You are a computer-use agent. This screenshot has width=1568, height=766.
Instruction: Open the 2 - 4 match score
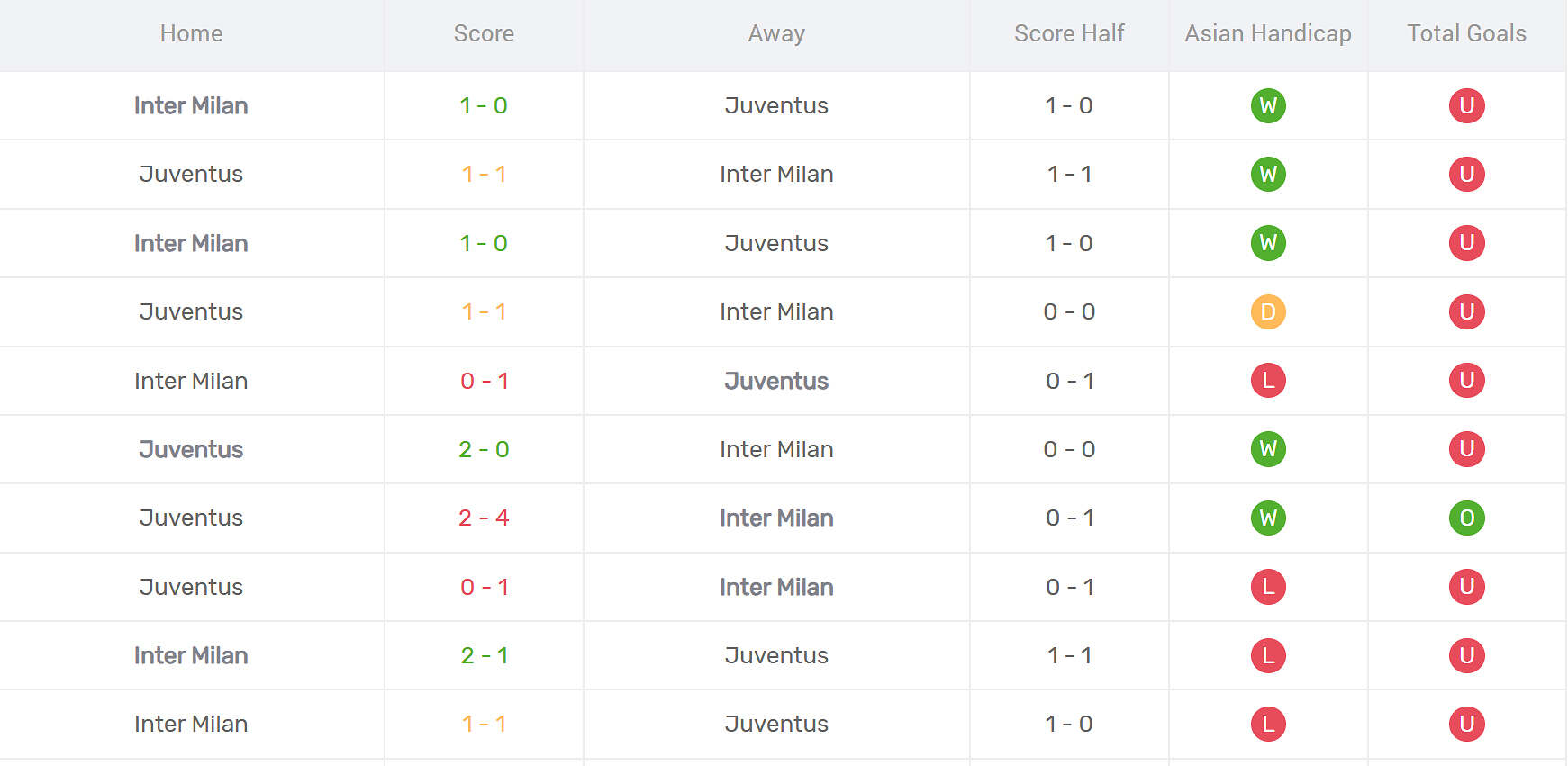pyautogui.click(x=484, y=518)
